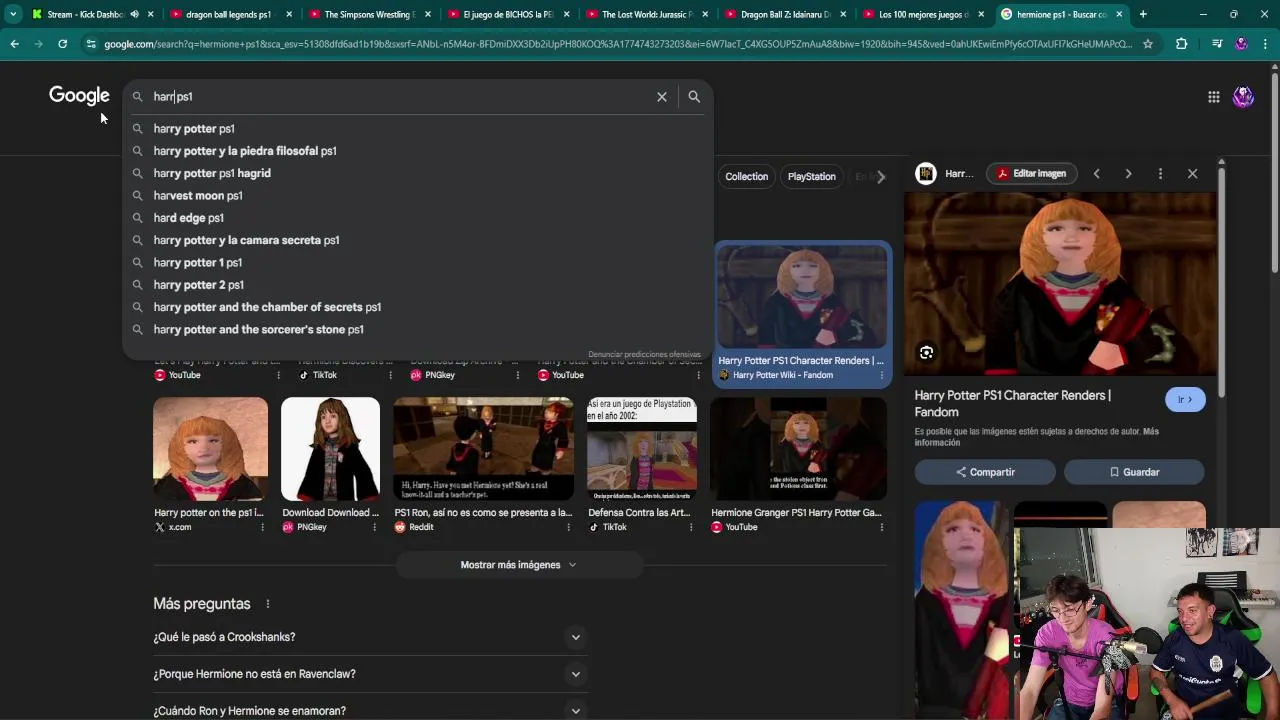Open the browser extensions puzzle icon

pyautogui.click(x=1181, y=44)
